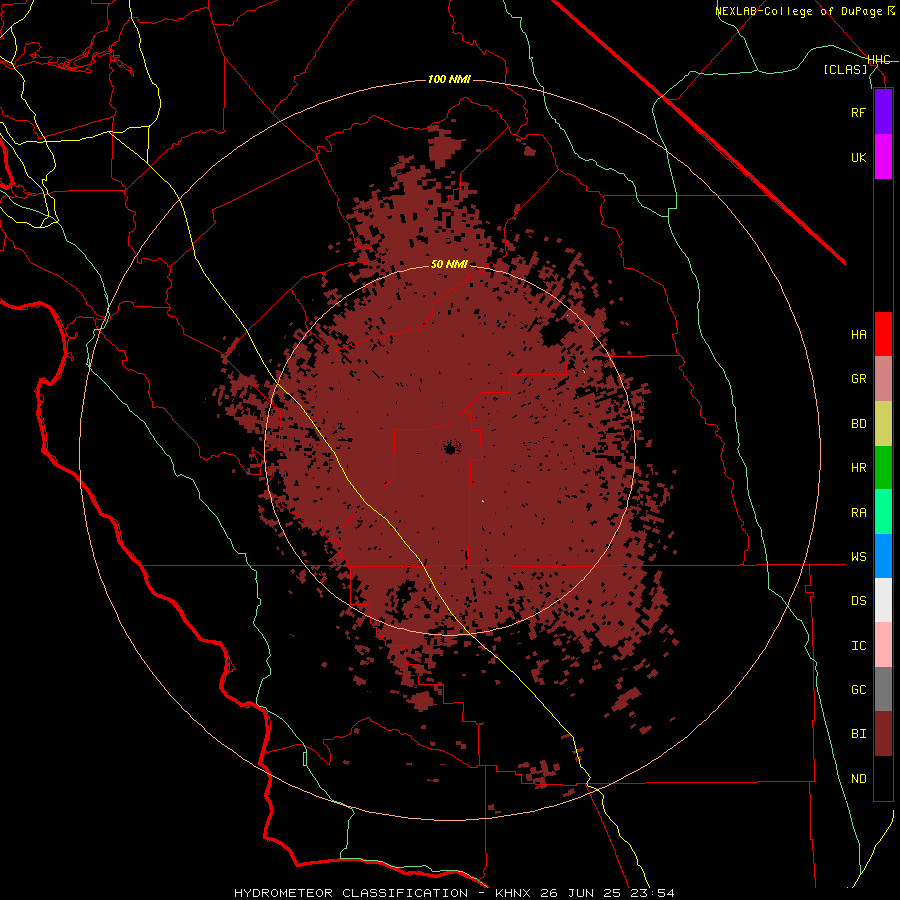The image size is (900, 900).
Task: Click the 100 NMI range ring label
Action: tap(449, 79)
